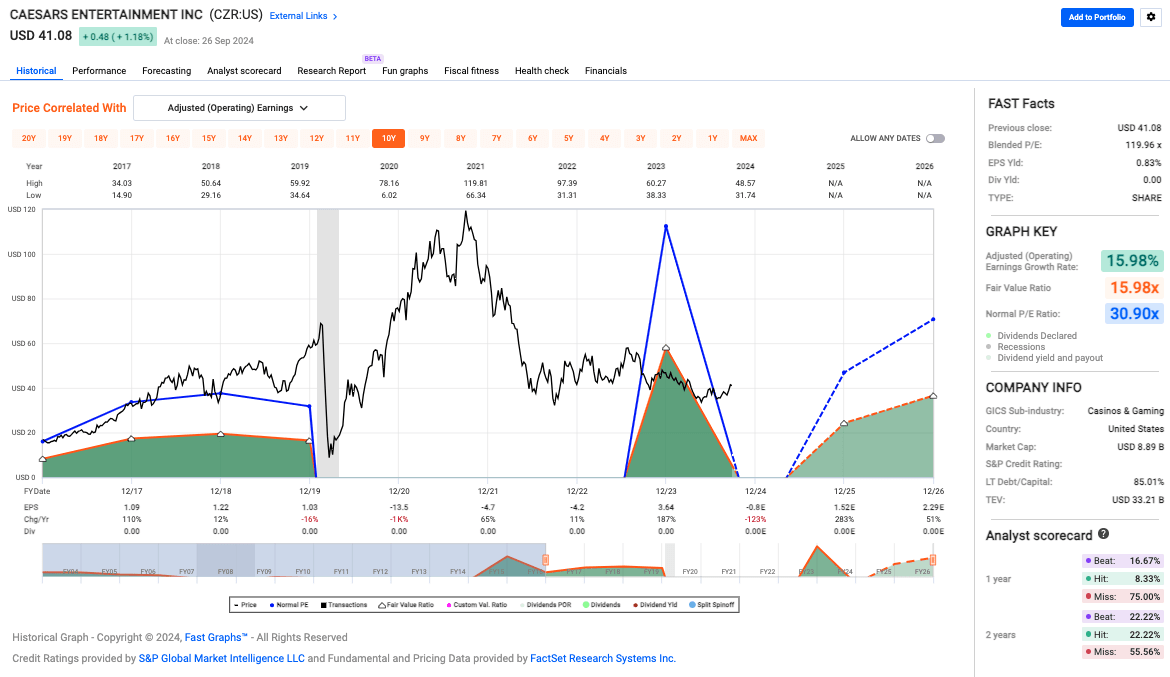The height and width of the screenshot is (677, 1170).
Task: Click left orange handle of timeline range slider
Action: [545, 560]
